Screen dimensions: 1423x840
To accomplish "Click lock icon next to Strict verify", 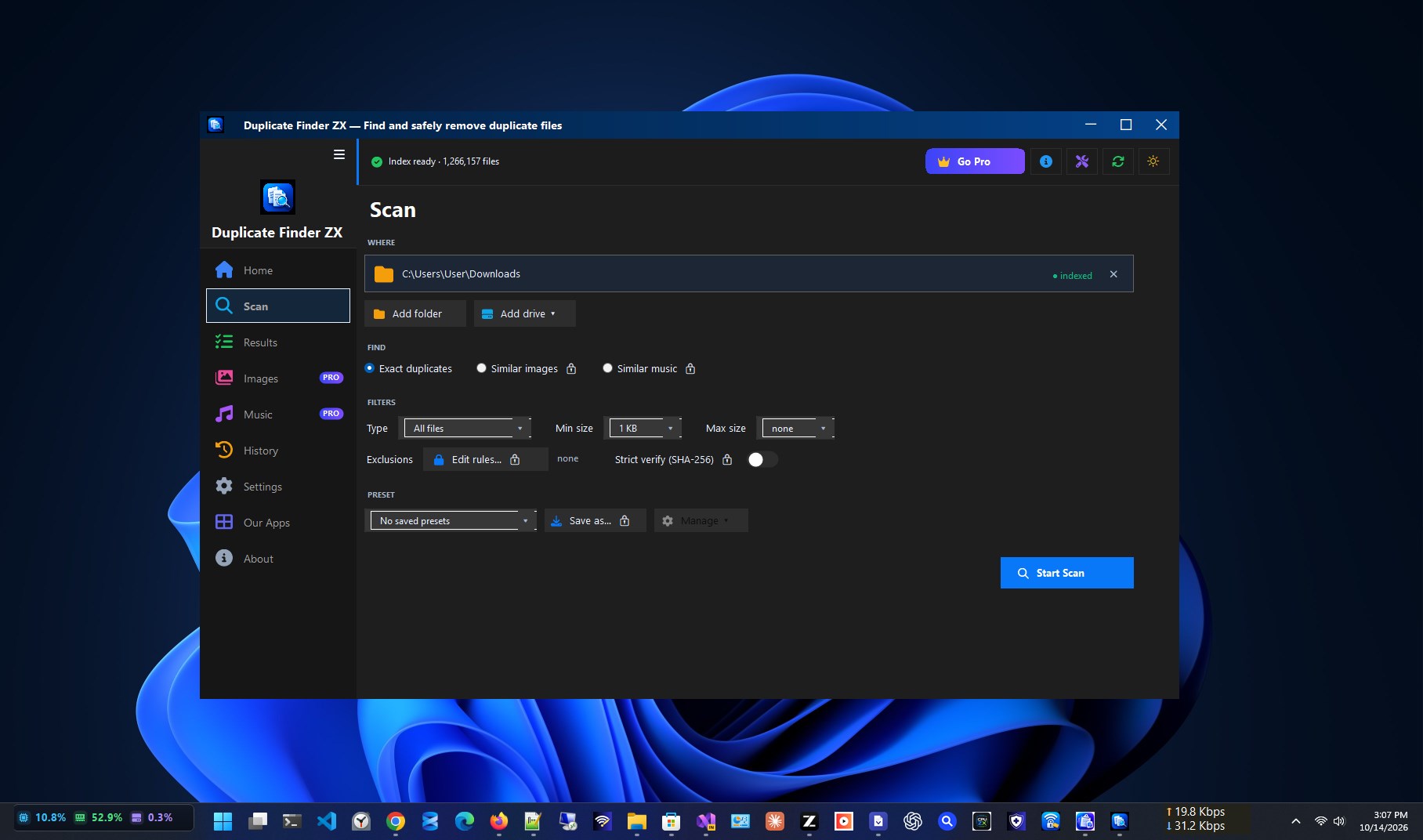I will click(x=727, y=460).
